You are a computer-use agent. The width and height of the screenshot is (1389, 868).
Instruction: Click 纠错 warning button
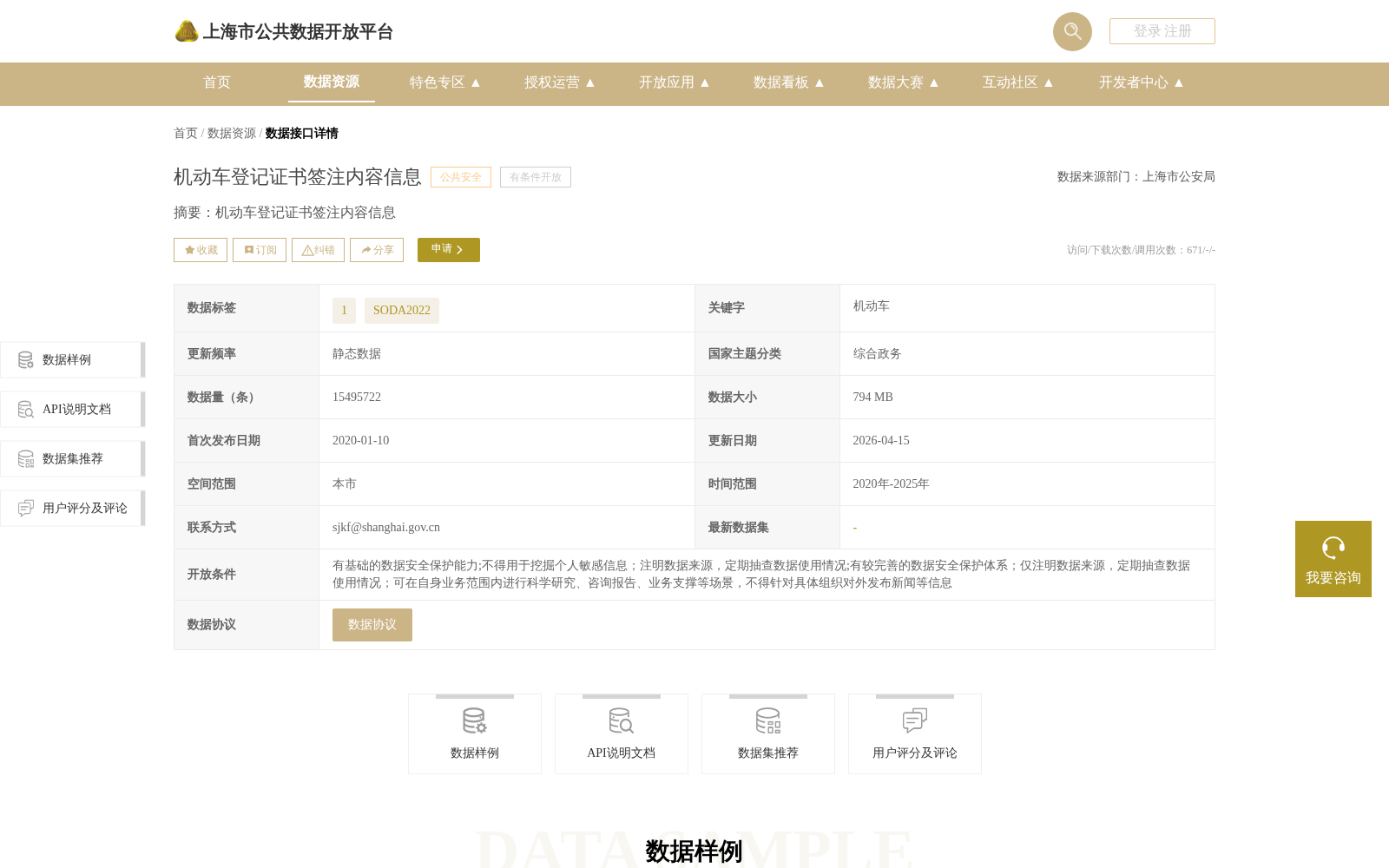pyautogui.click(x=318, y=250)
